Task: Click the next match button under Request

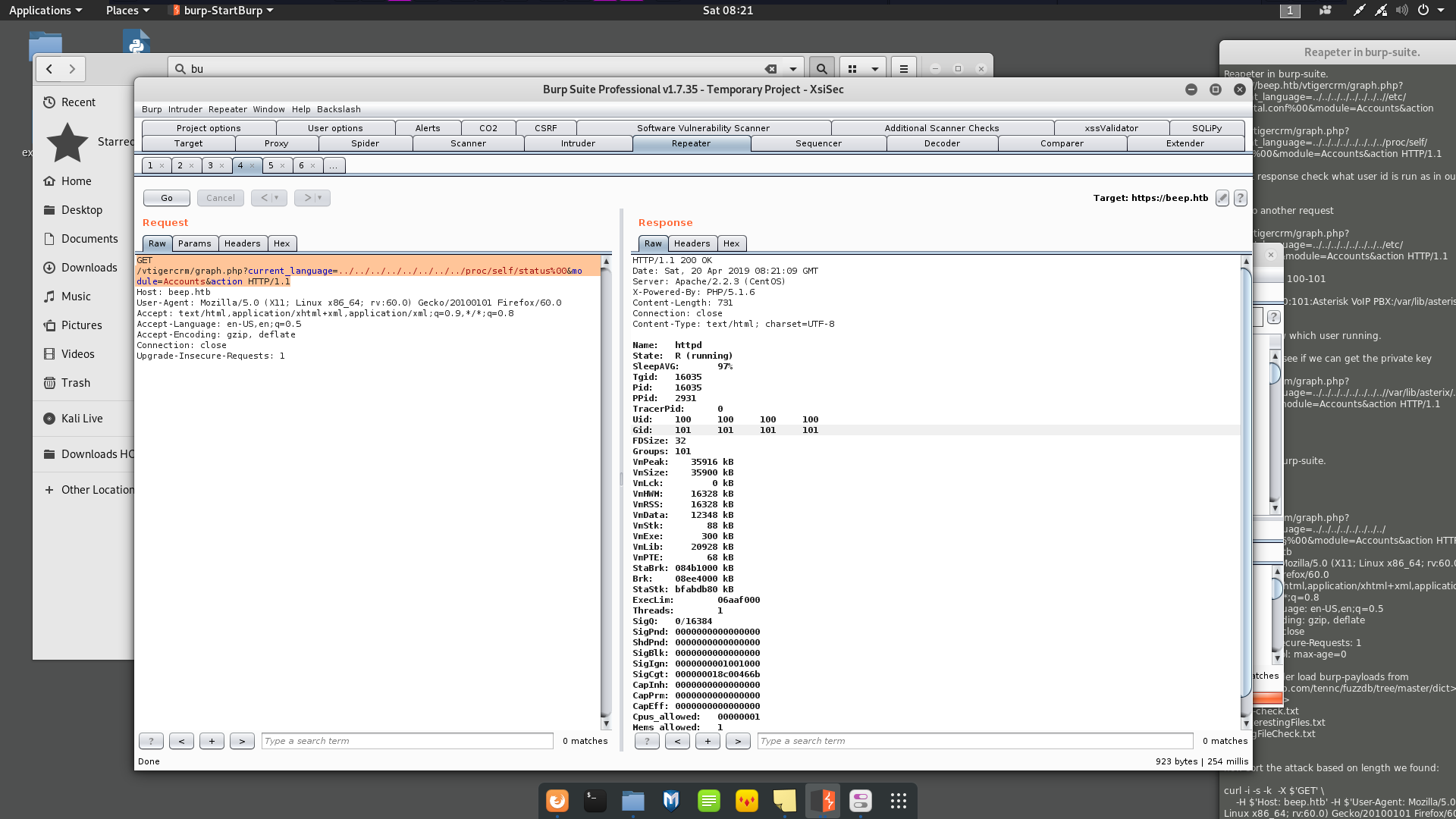Action: [x=242, y=741]
